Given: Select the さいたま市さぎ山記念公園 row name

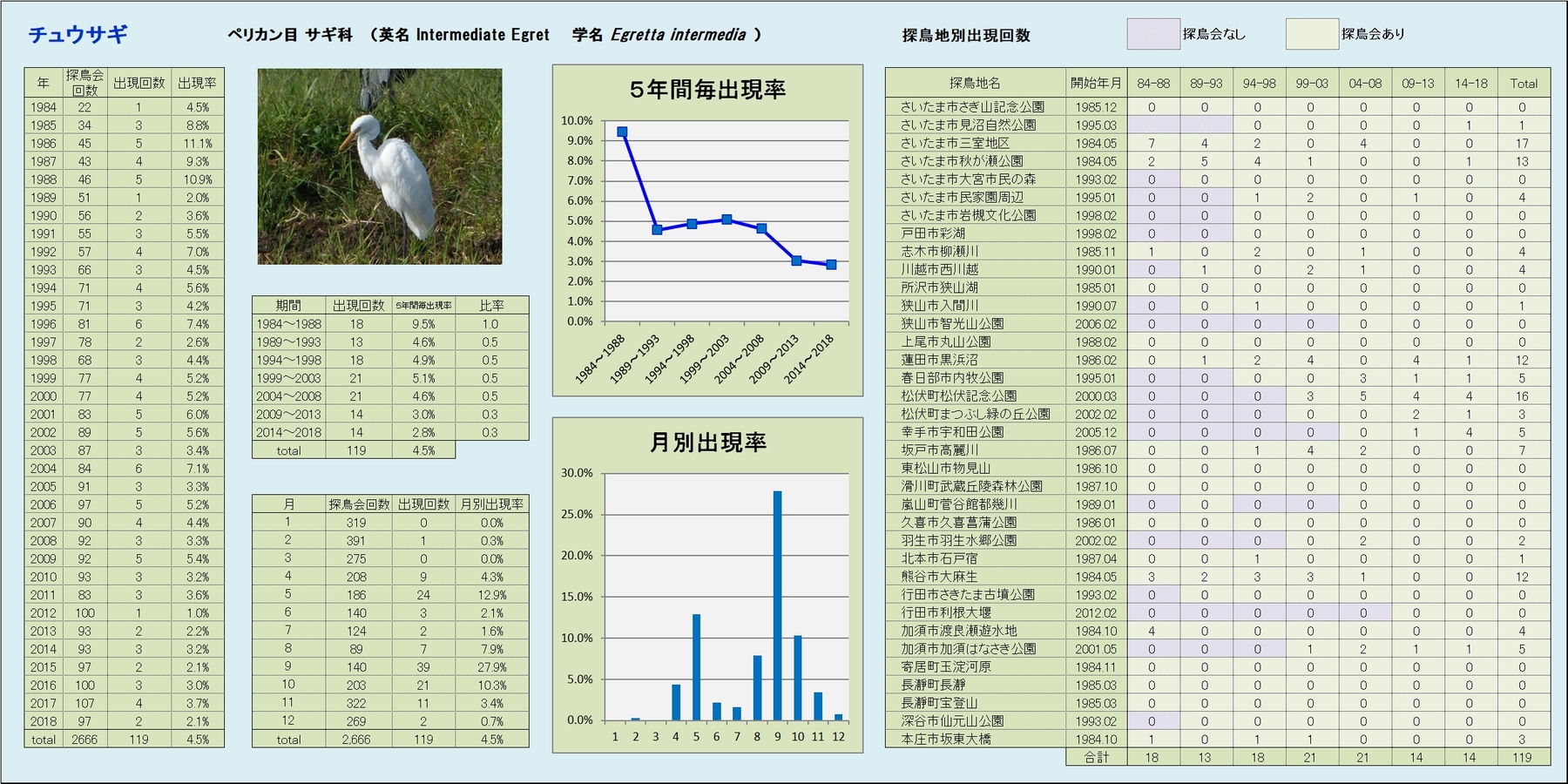Looking at the screenshot, I should coord(972,107).
